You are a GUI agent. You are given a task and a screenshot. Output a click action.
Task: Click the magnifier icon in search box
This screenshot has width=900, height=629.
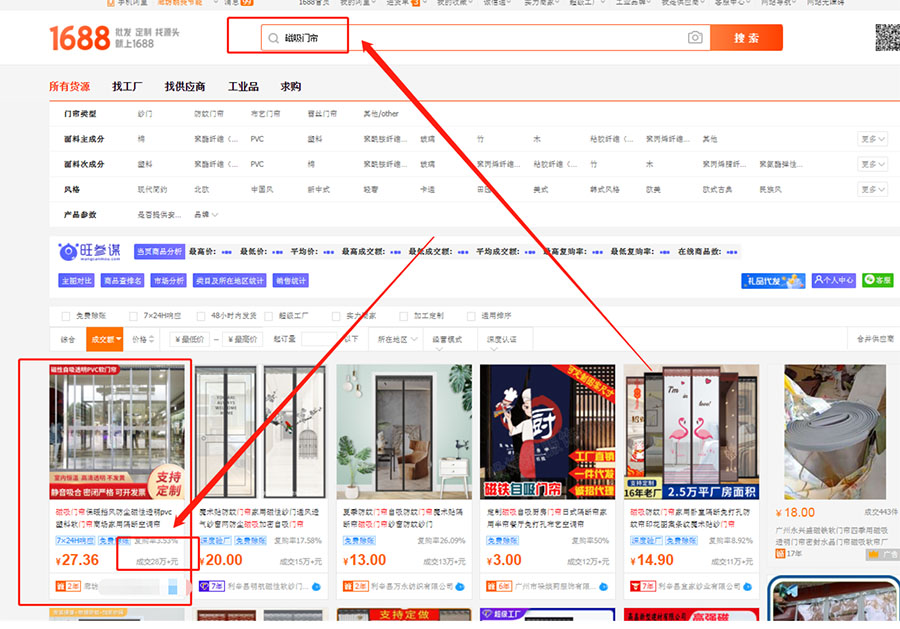click(273, 39)
